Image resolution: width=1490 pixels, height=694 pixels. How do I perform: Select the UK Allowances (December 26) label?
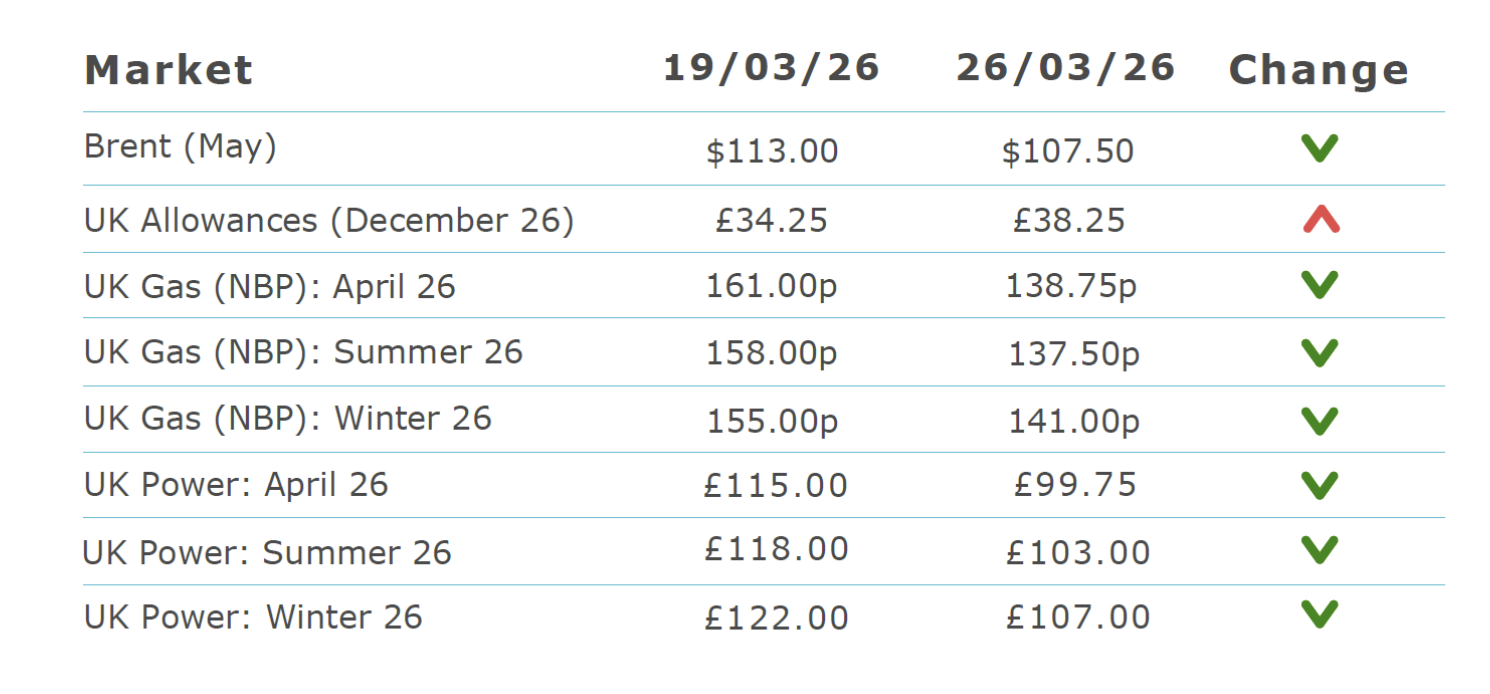[x=329, y=221]
